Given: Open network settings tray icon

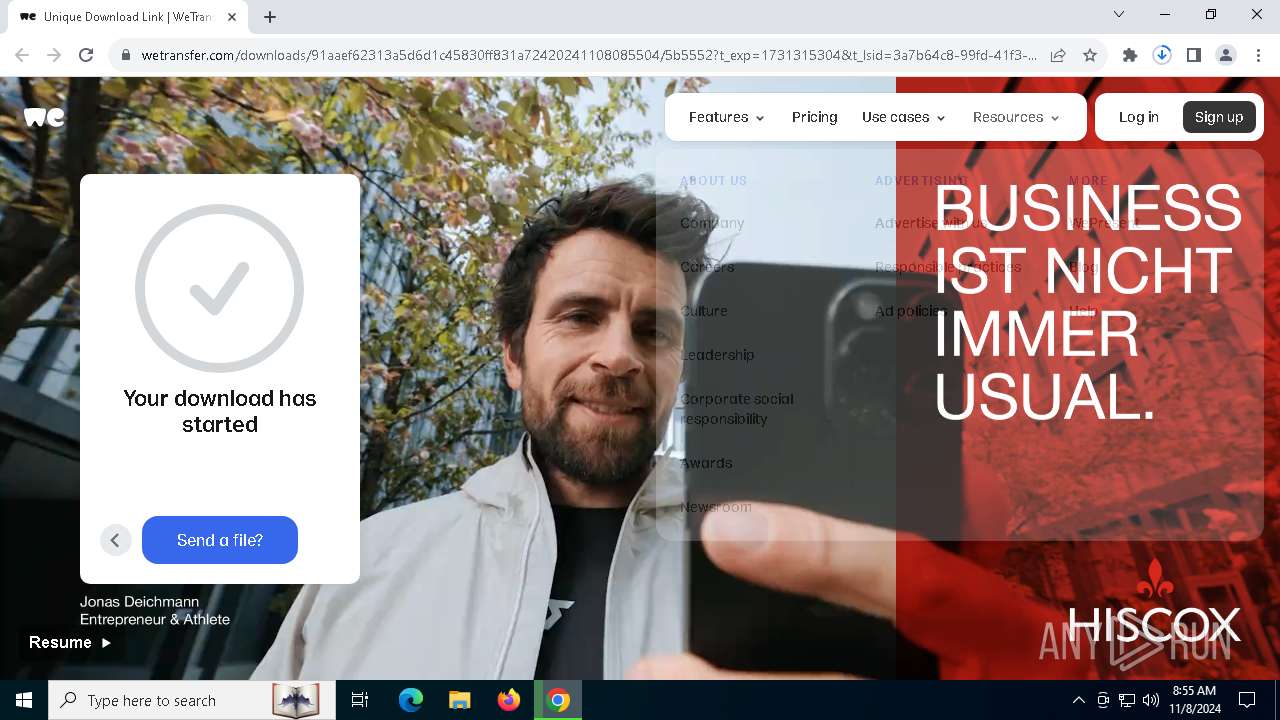Looking at the screenshot, I should [1127, 700].
